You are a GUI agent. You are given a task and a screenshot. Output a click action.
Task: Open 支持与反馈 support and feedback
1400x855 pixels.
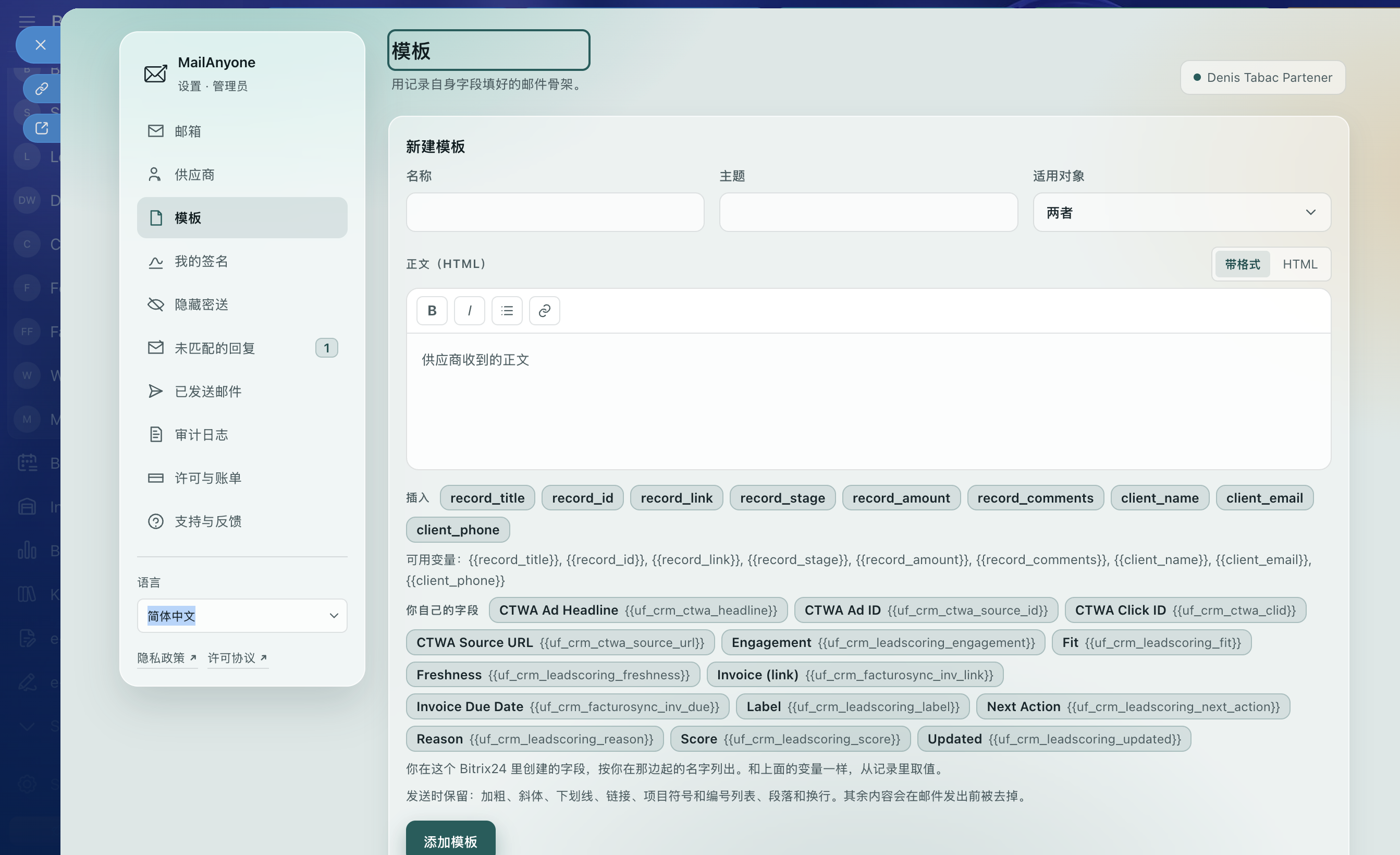tap(242, 521)
